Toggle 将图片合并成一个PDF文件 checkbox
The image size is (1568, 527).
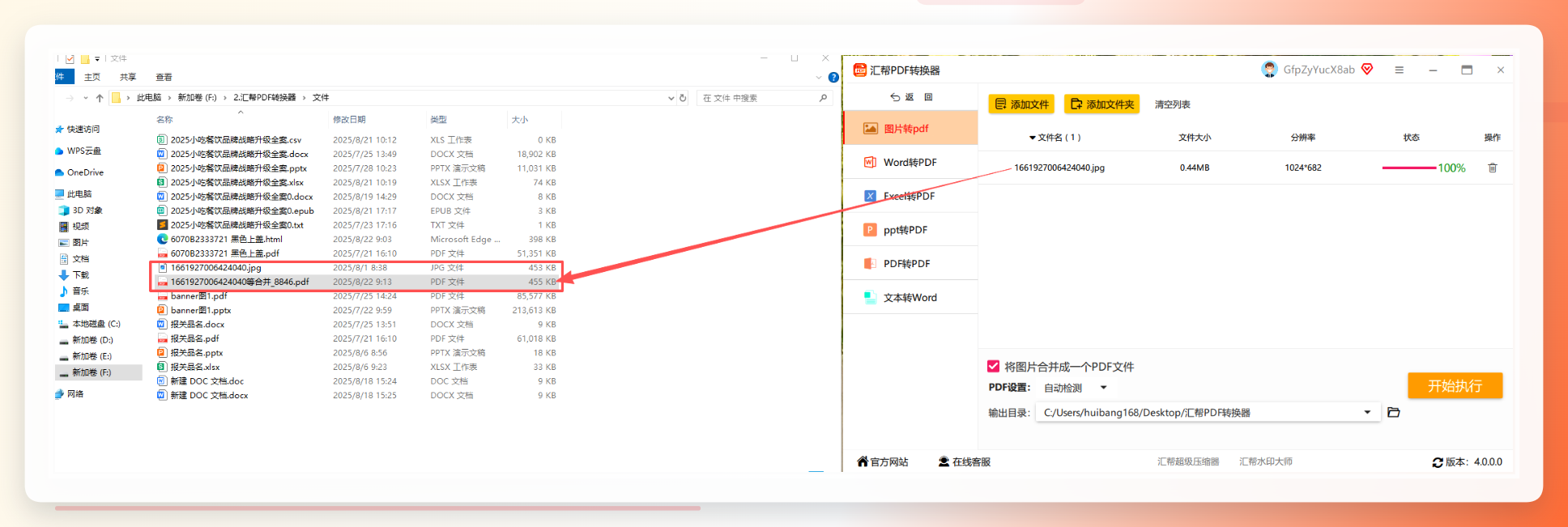[x=993, y=366]
